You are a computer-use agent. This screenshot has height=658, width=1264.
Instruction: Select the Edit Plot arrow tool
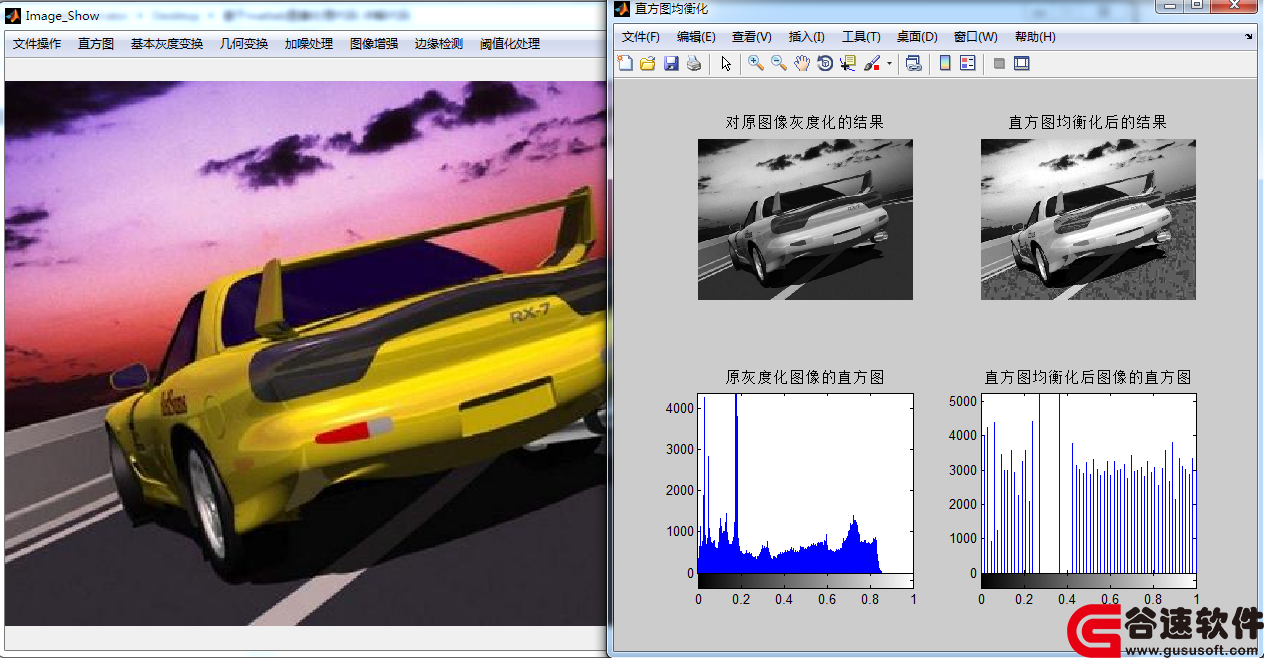726,64
